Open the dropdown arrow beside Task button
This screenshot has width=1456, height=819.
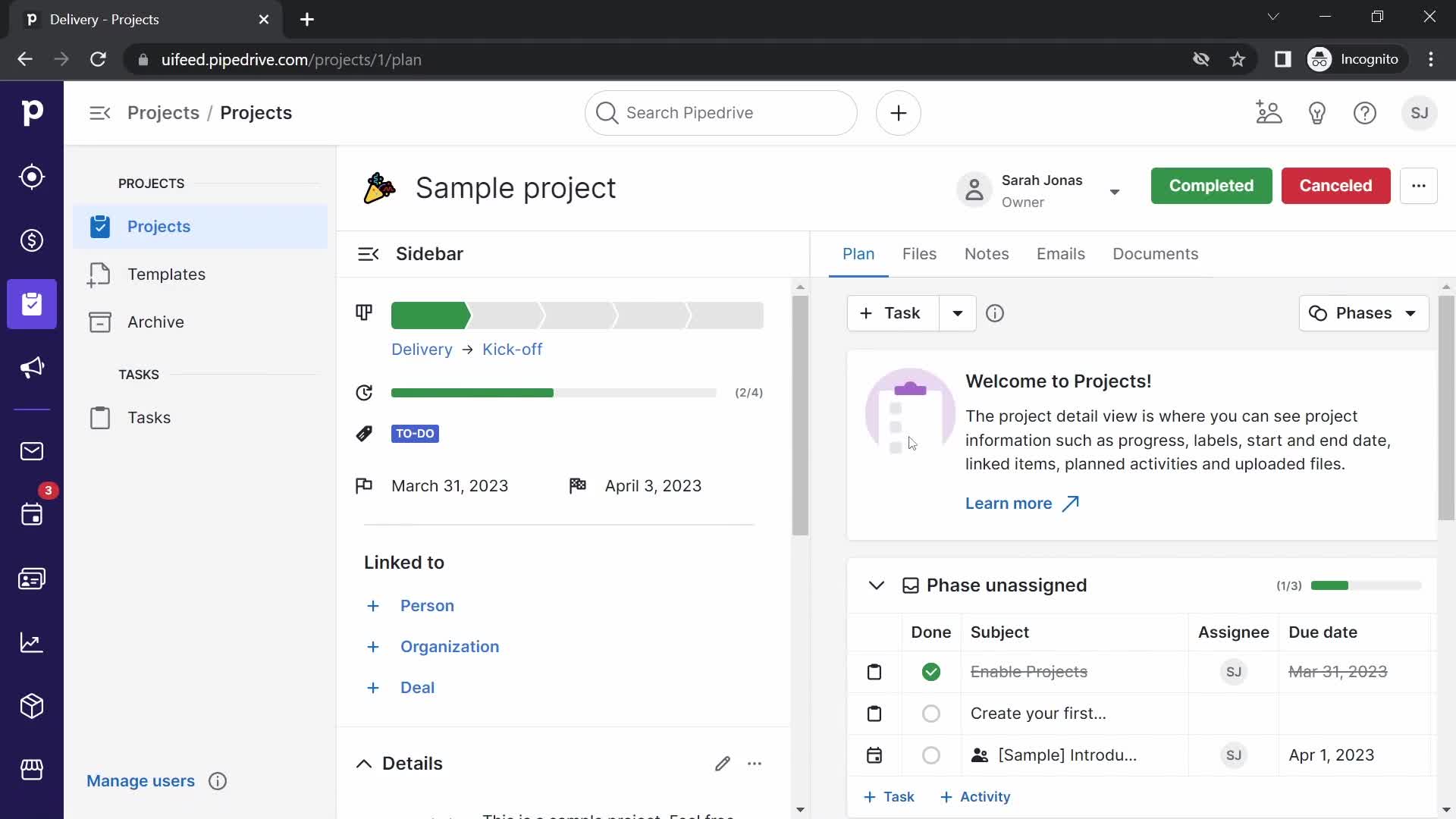point(958,313)
